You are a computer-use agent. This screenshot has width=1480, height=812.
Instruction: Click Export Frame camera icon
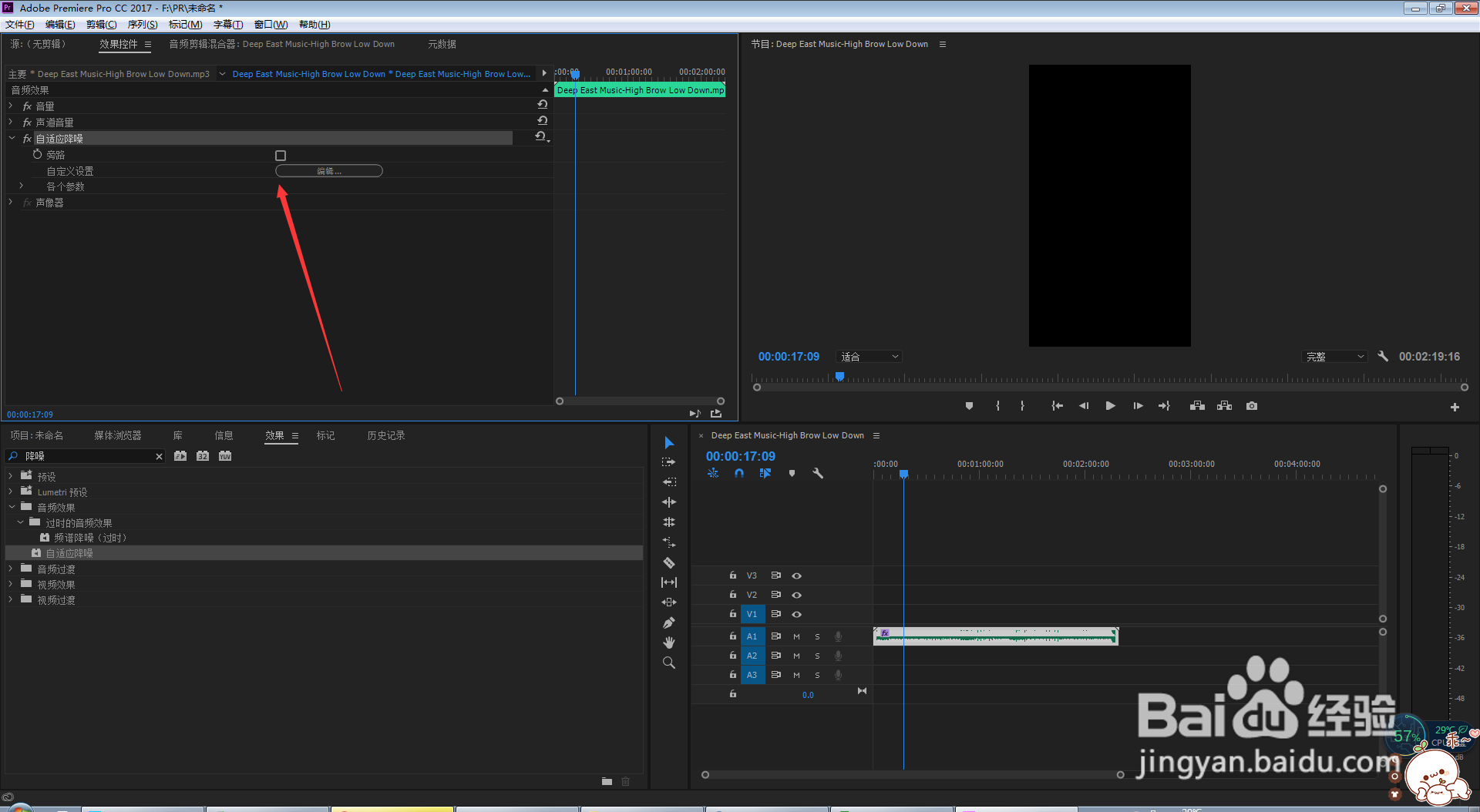coord(1252,406)
